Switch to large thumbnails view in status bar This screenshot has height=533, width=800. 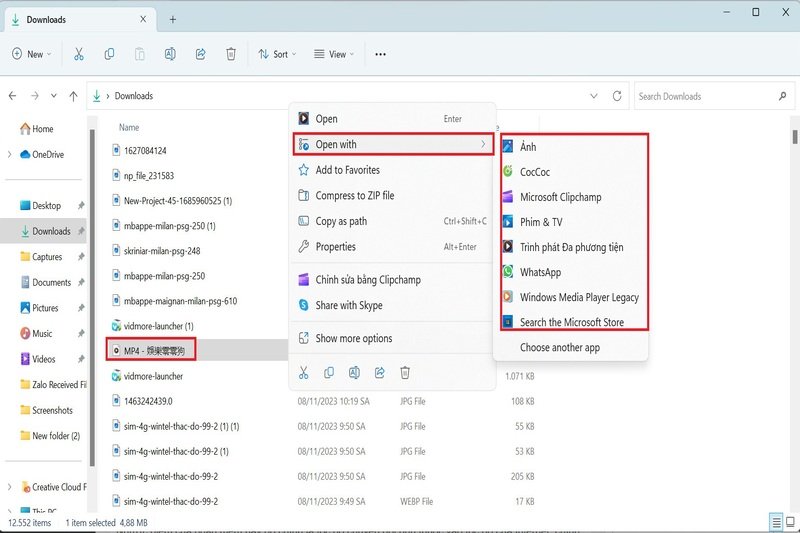(790, 522)
